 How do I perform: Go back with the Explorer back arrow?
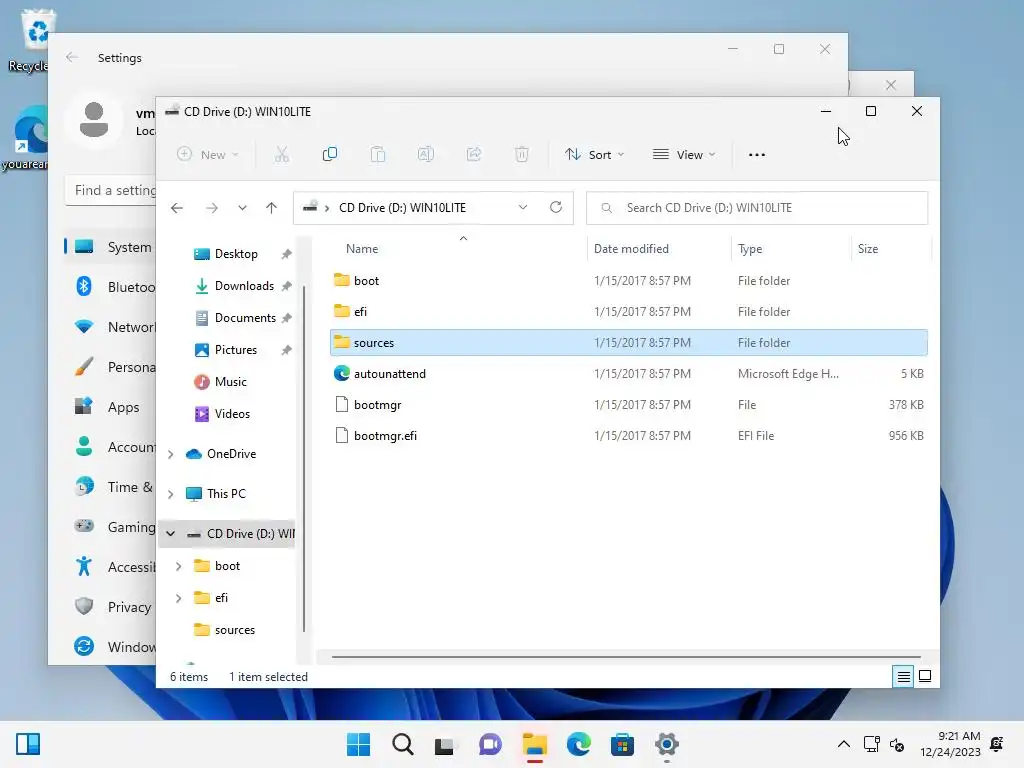click(x=176, y=208)
